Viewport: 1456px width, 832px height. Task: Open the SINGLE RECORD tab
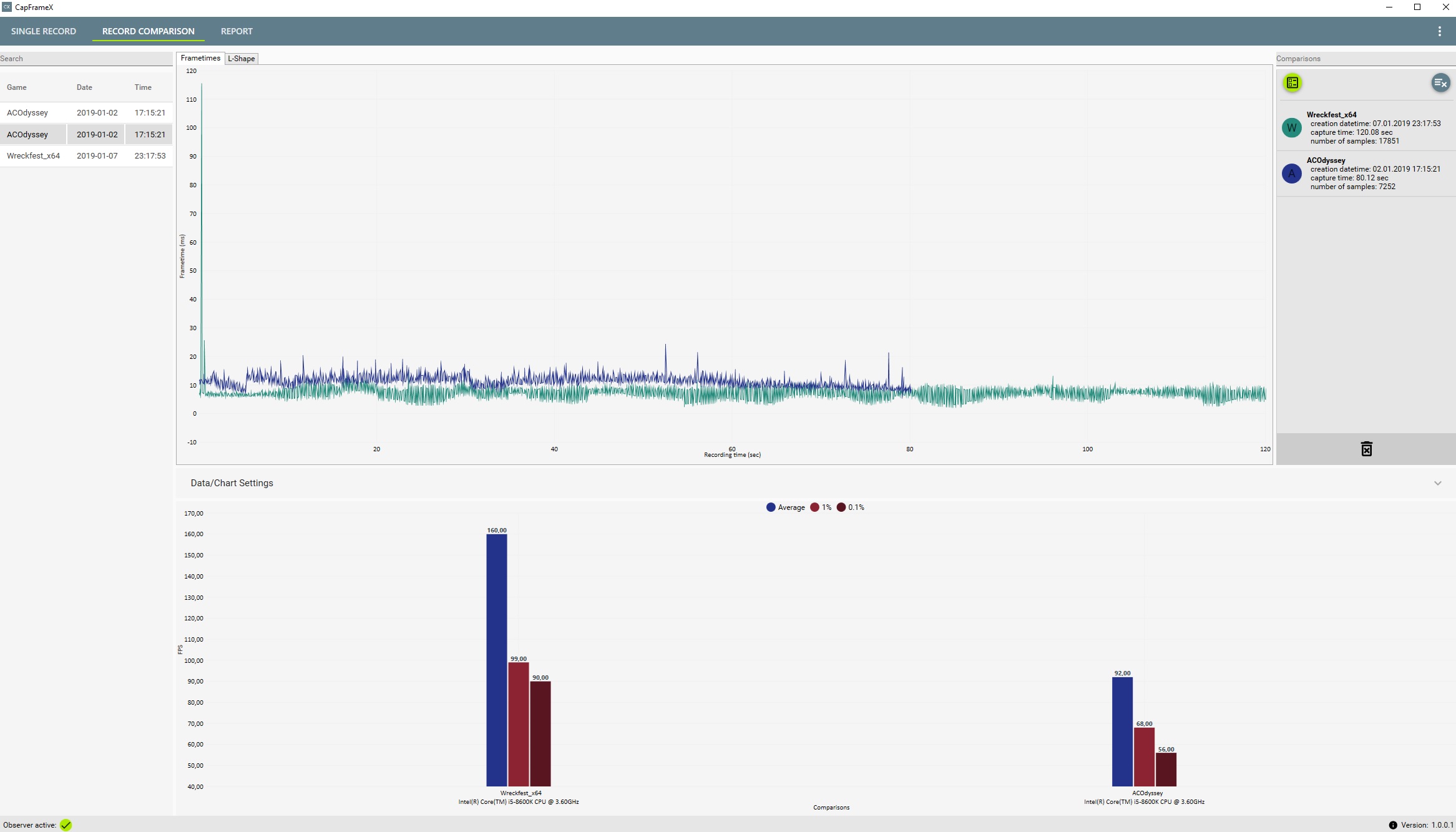(x=44, y=31)
